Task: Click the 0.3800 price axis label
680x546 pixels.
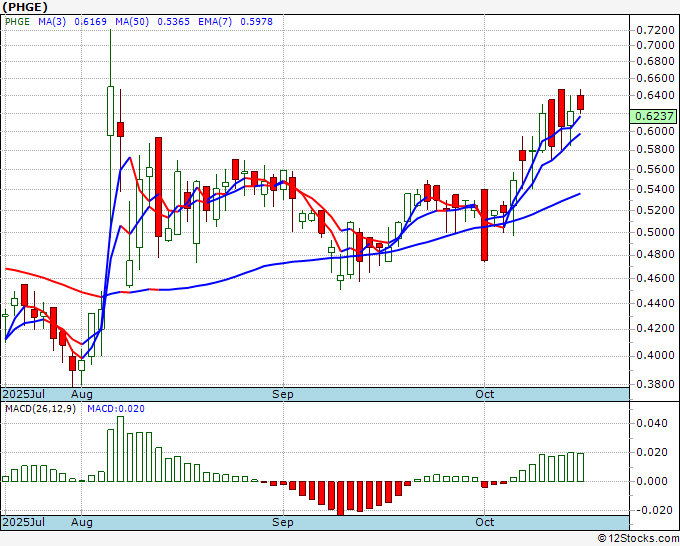Action: (655, 384)
